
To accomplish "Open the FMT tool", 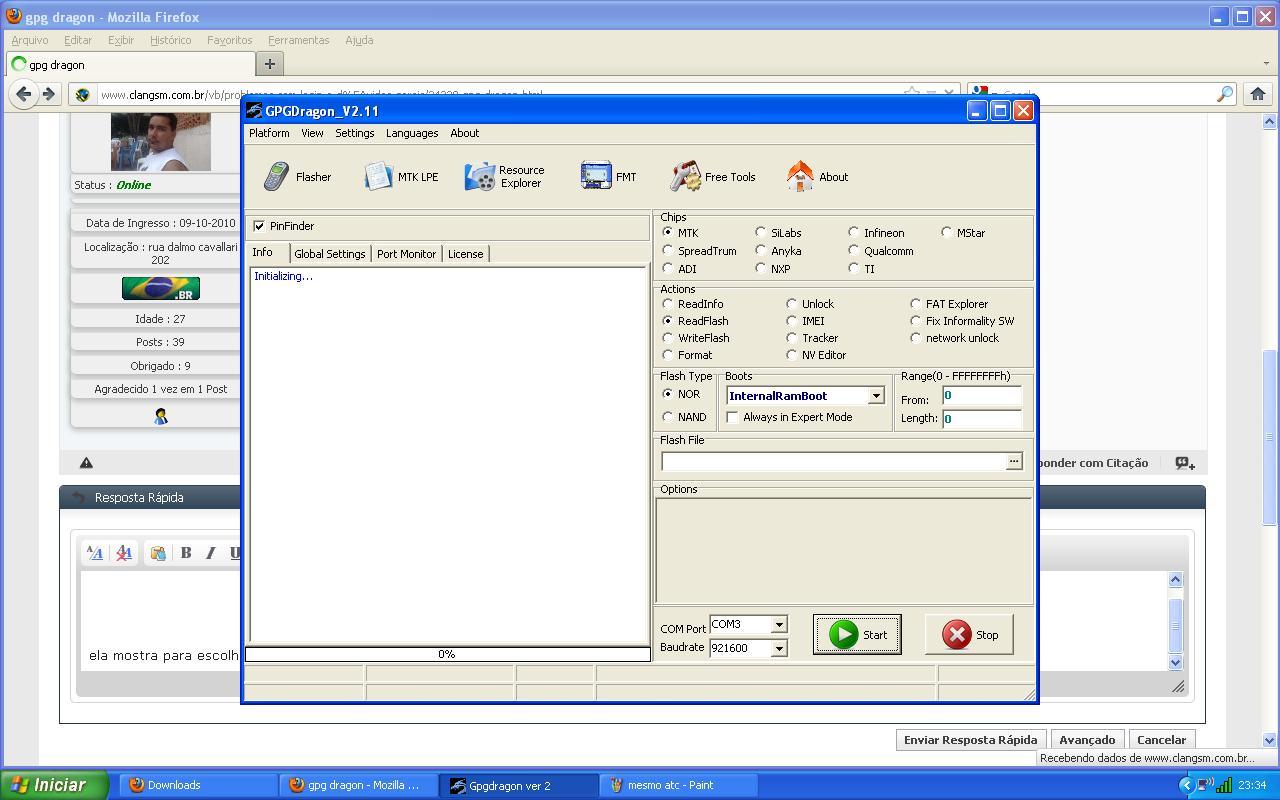I will [608, 177].
